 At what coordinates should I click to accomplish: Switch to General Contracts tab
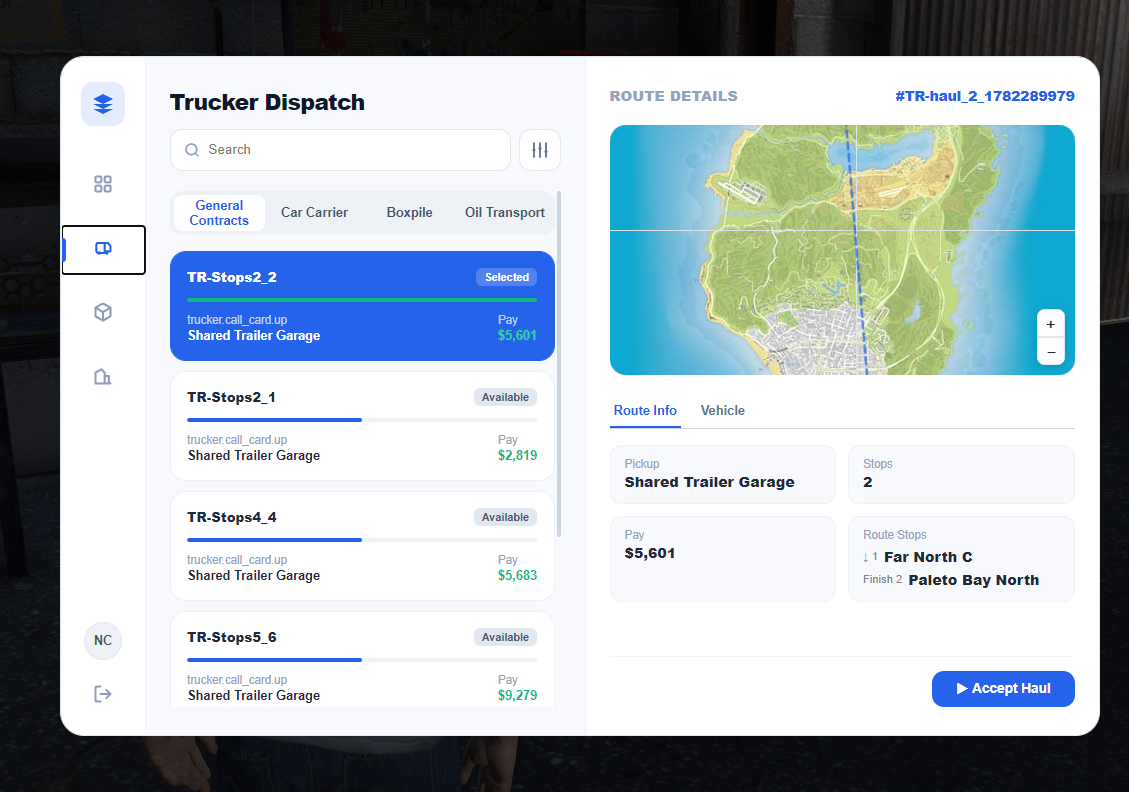tap(219, 213)
